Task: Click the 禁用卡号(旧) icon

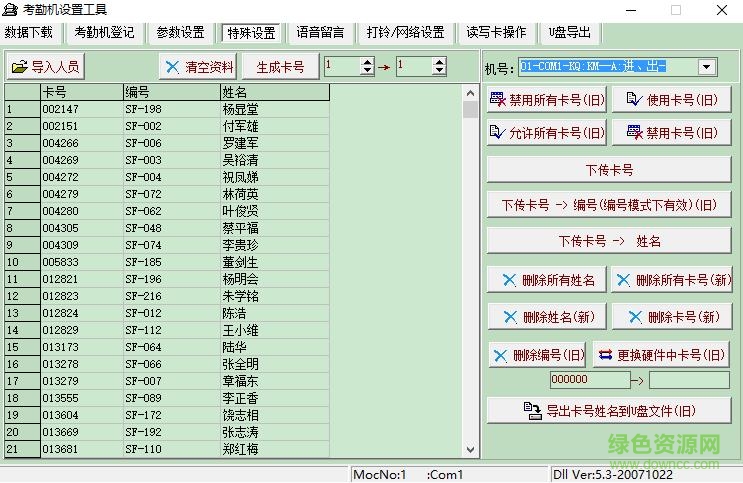Action: point(634,132)
